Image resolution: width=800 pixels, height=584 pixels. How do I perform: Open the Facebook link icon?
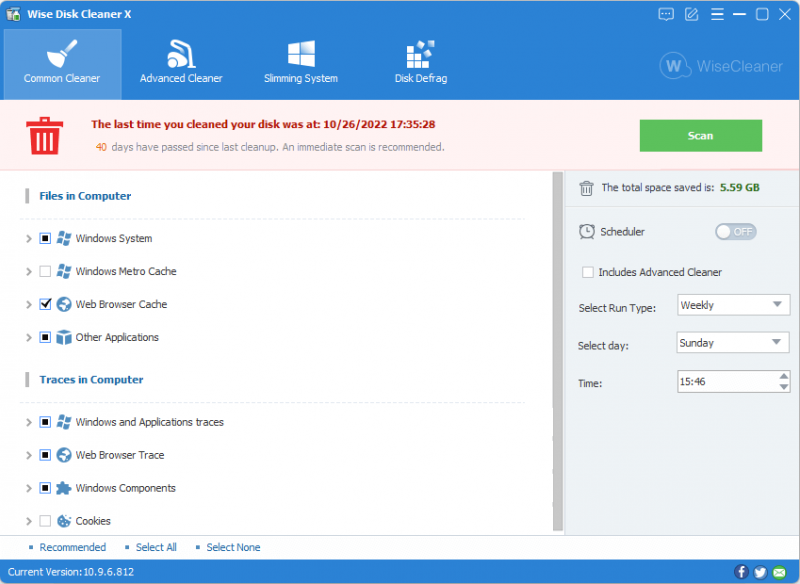click(x=741, y=572)
